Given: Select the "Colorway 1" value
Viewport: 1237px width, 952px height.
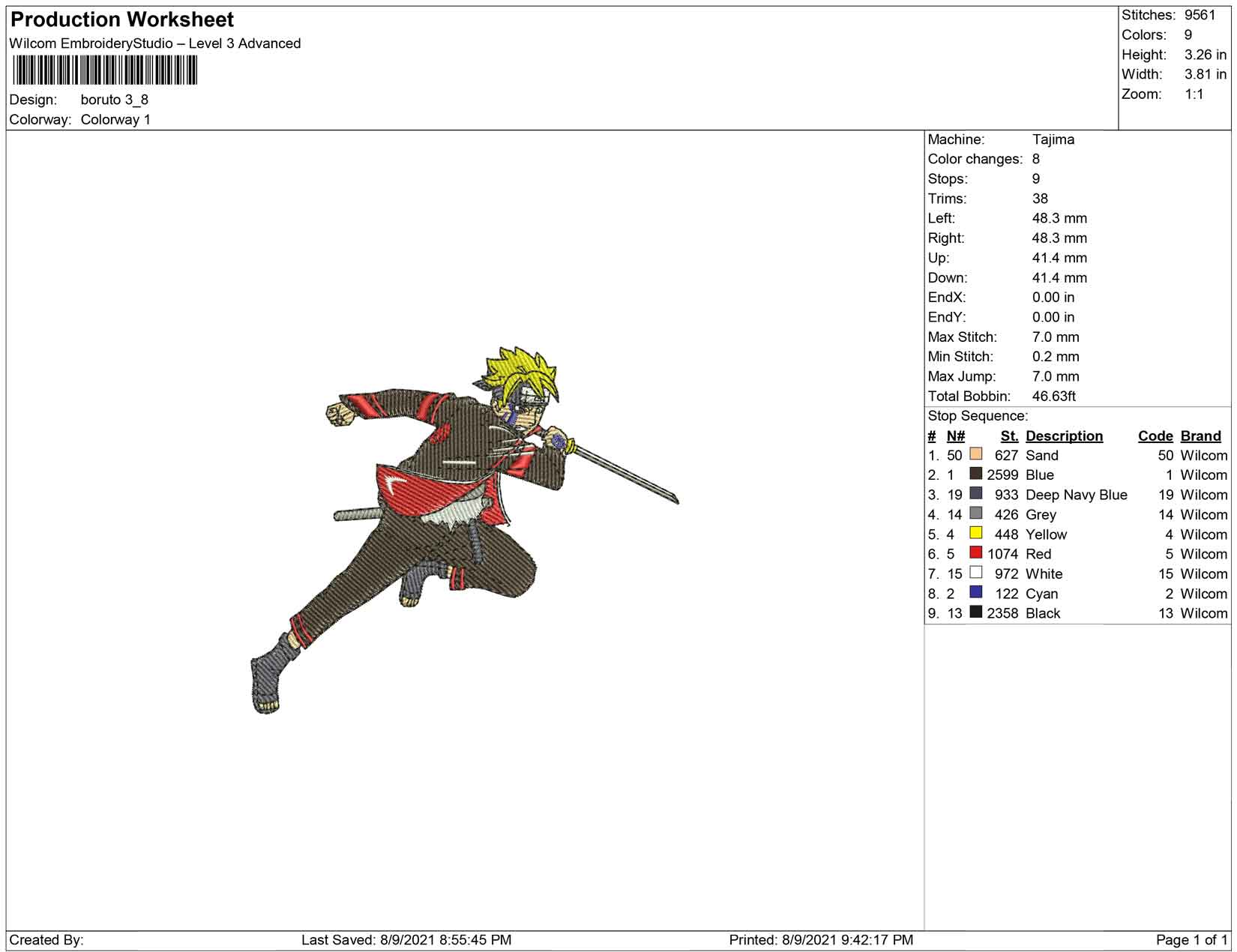Looking at the screenshot, I should pyautogui.click(x=115, y=120).
